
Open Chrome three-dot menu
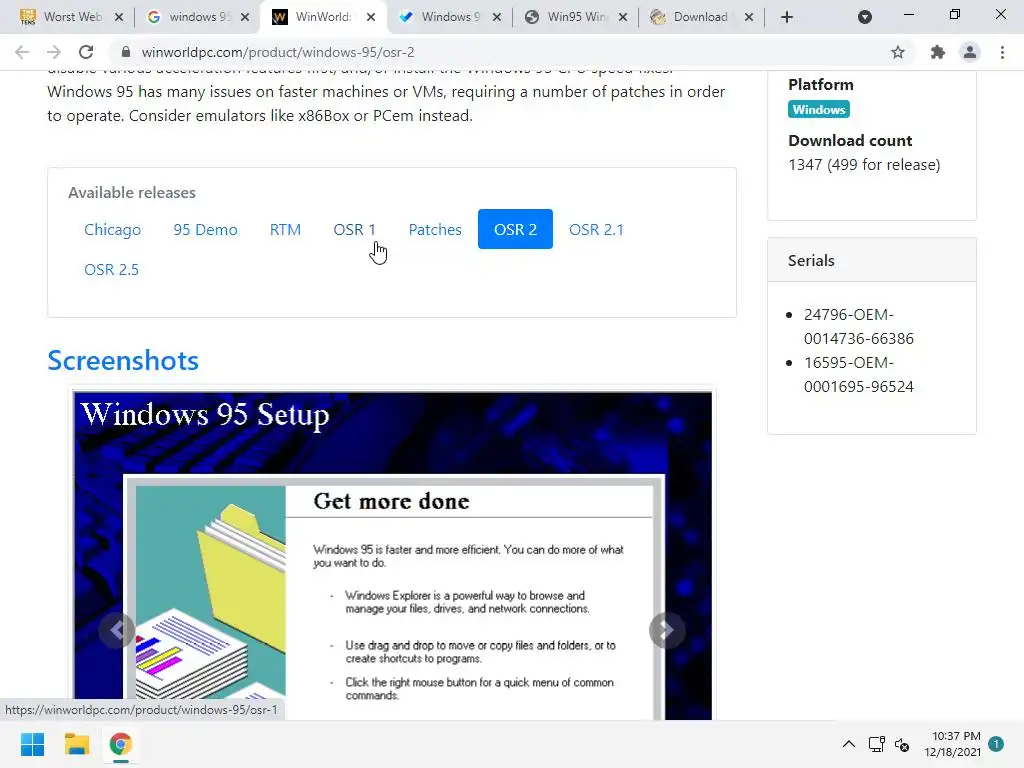[1002, 52]
